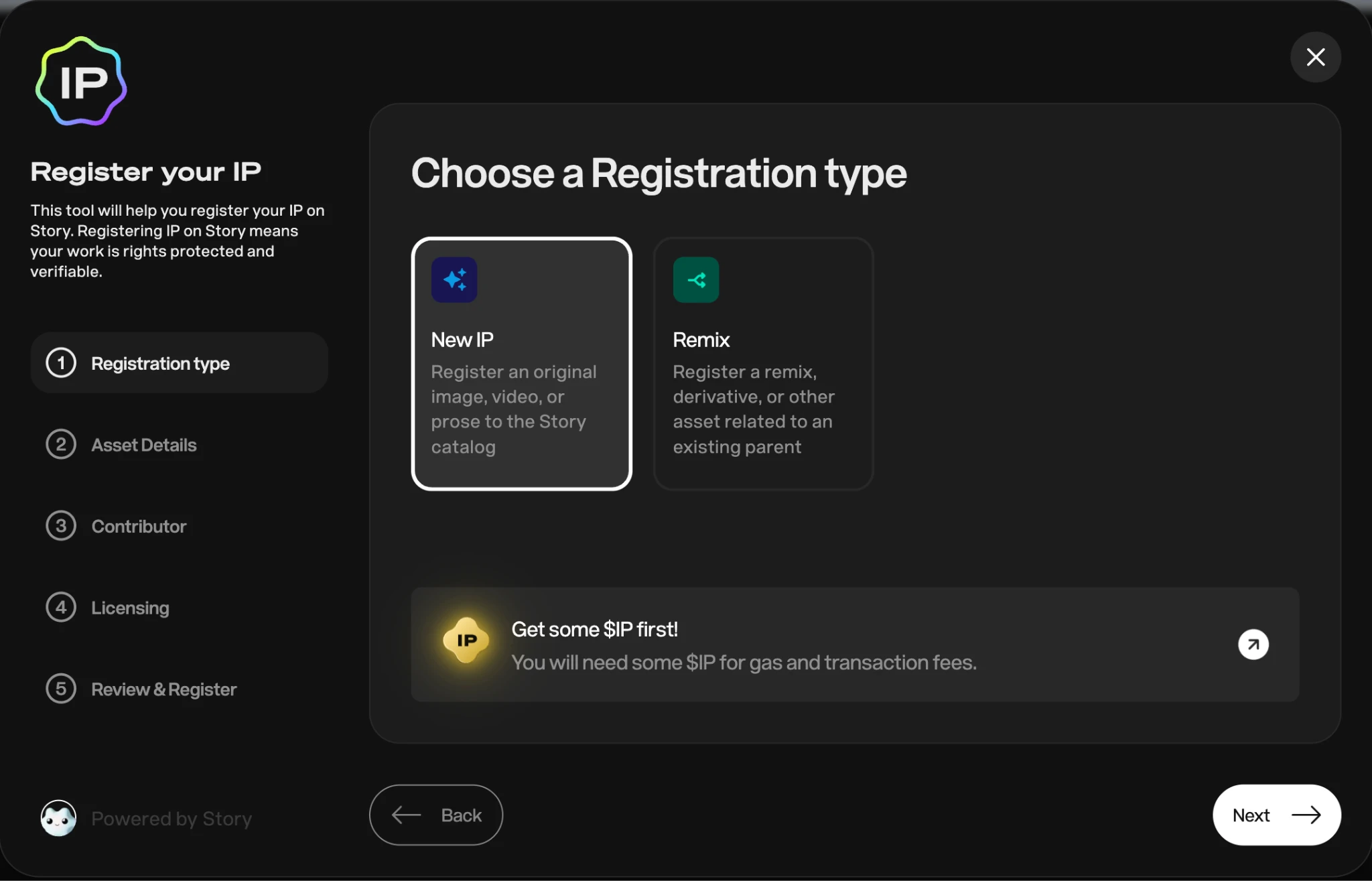Open the Review & Register step
1372x881 pixels.
(x=163, y=689)
